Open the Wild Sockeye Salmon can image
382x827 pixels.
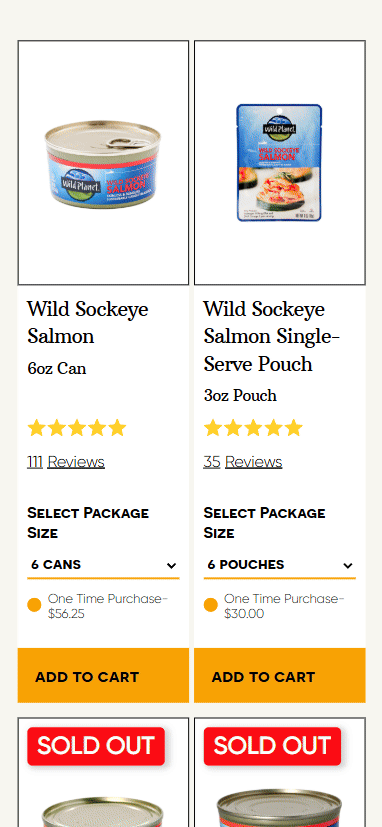point(103,162)
